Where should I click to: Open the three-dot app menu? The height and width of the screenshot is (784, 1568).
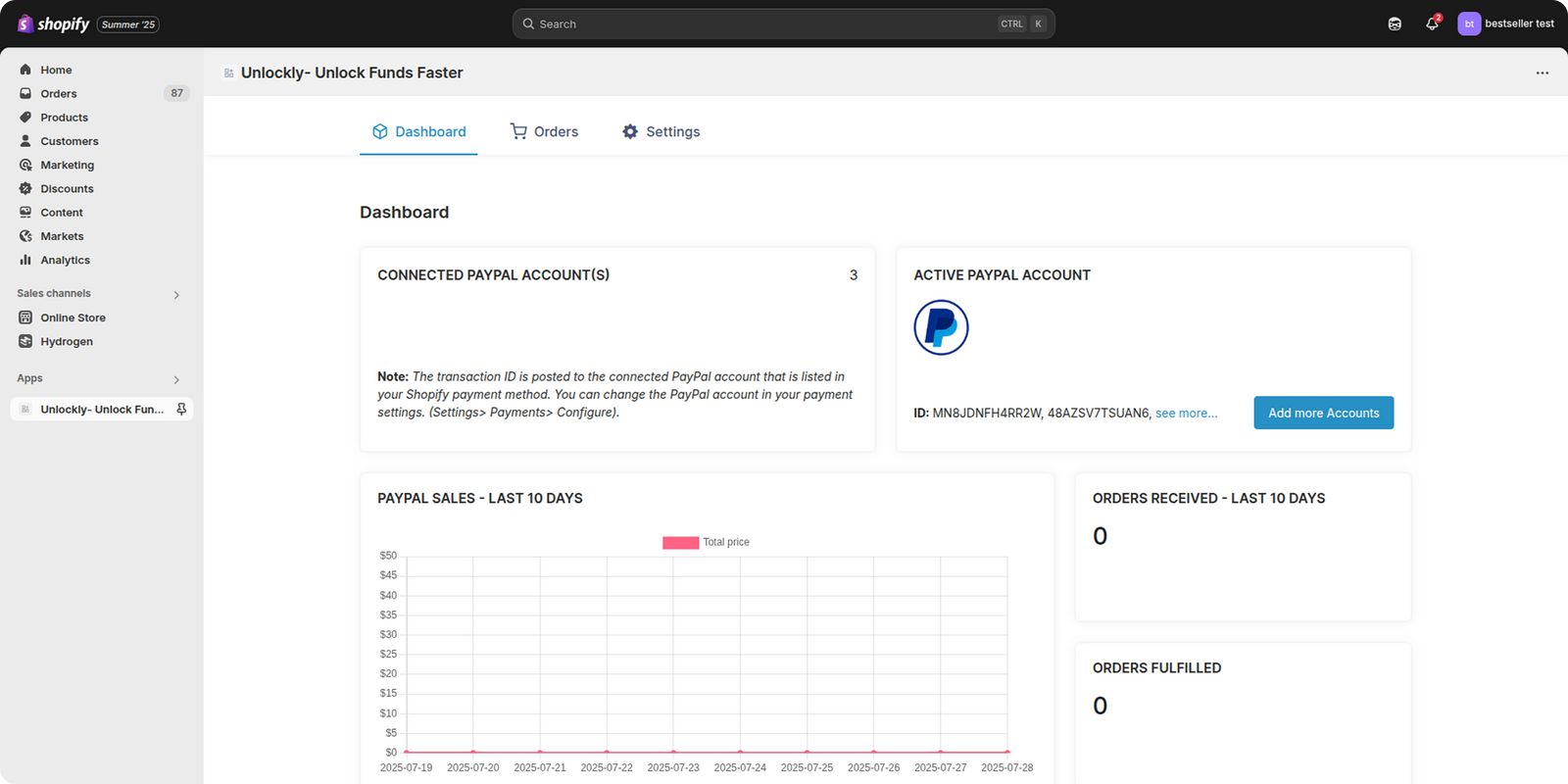tap(1542, 73)
